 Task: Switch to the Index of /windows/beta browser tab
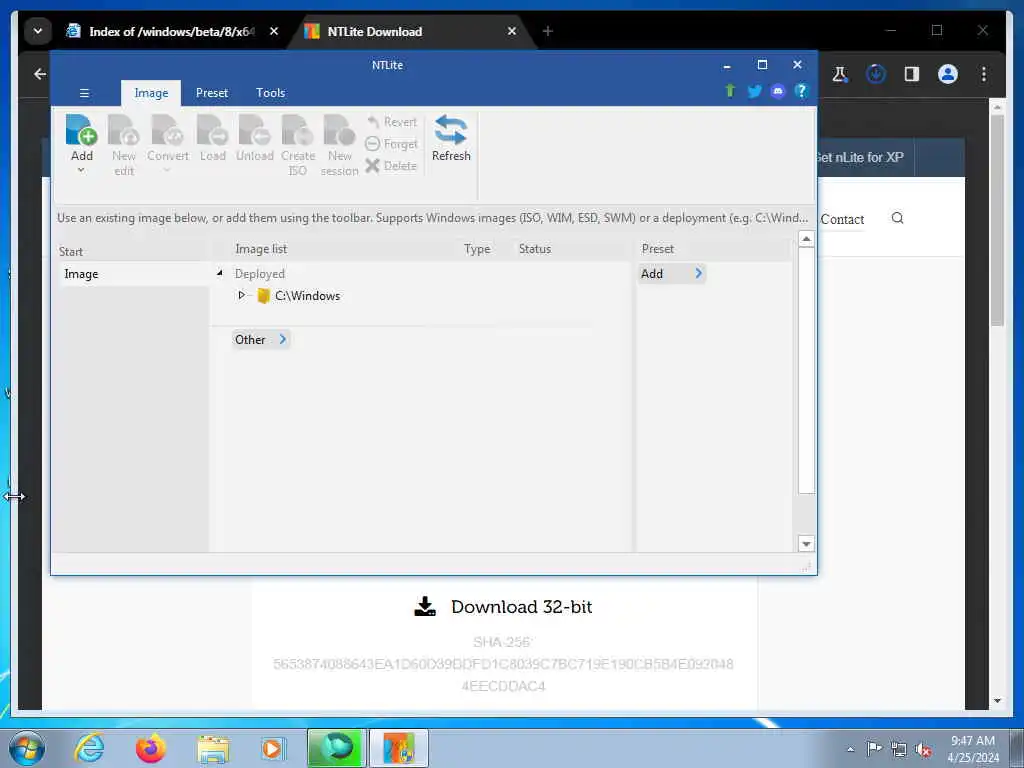pyautogui.click(x=171, y=31)
